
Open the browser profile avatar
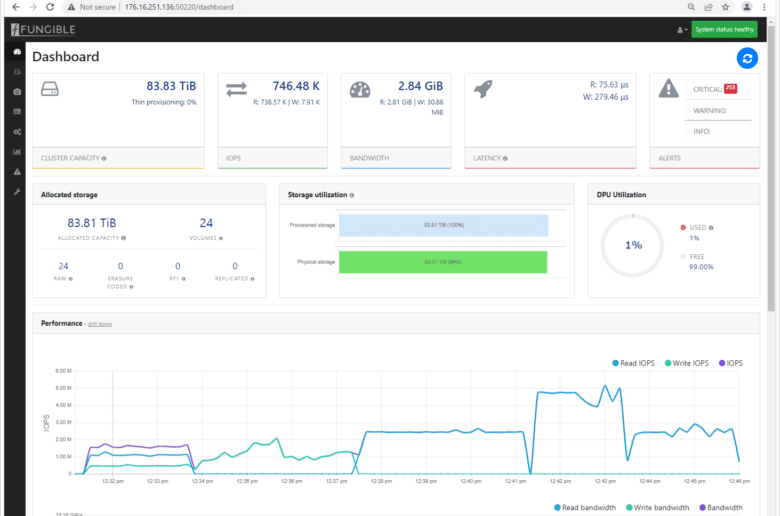[x=747, y=7]
